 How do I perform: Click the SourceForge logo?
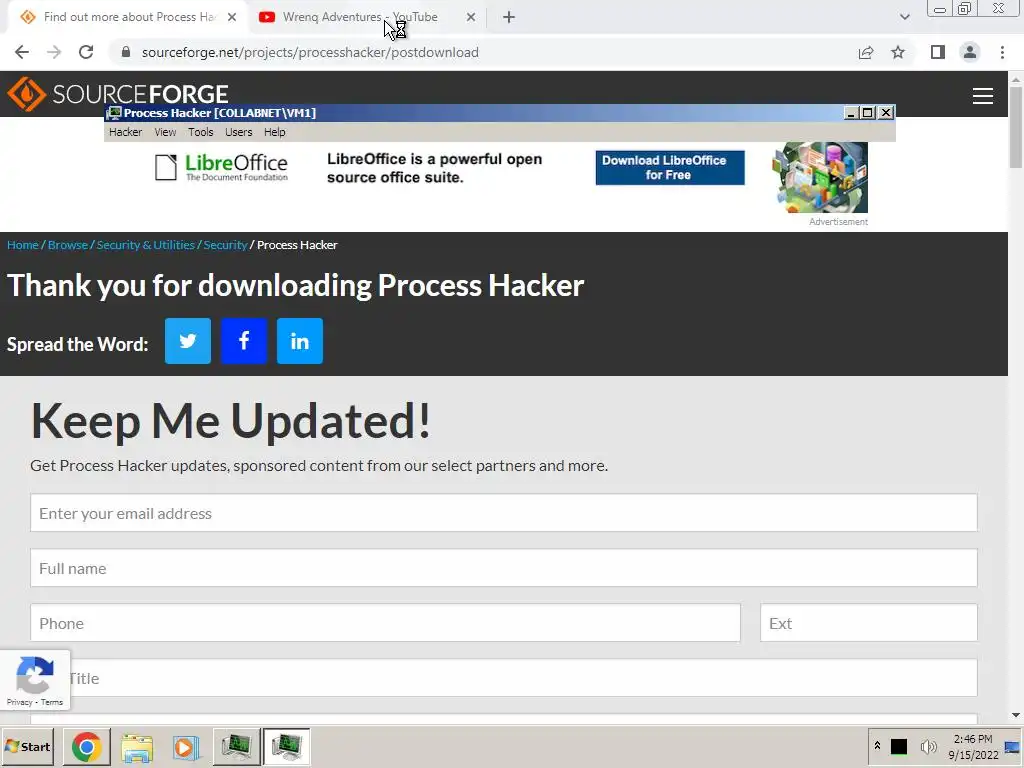point(118,94)
